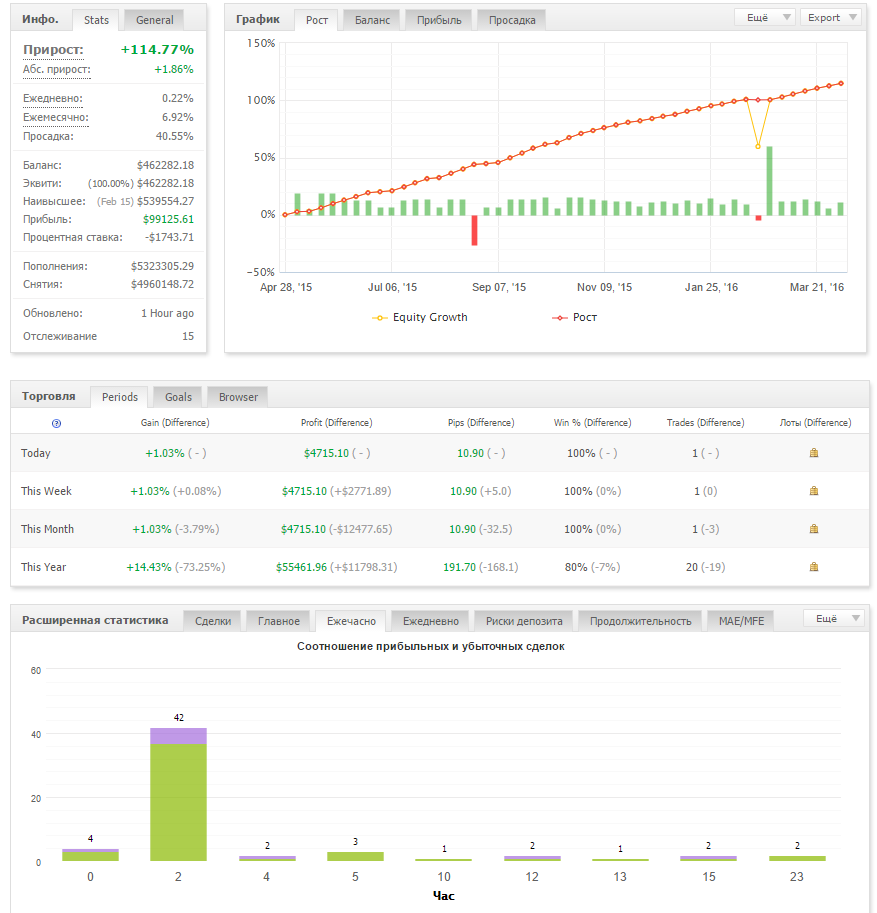This screenshot has height=913, width=877.
Task: Click the hour 2 bar labeled 42
Action: coord(178,794)
